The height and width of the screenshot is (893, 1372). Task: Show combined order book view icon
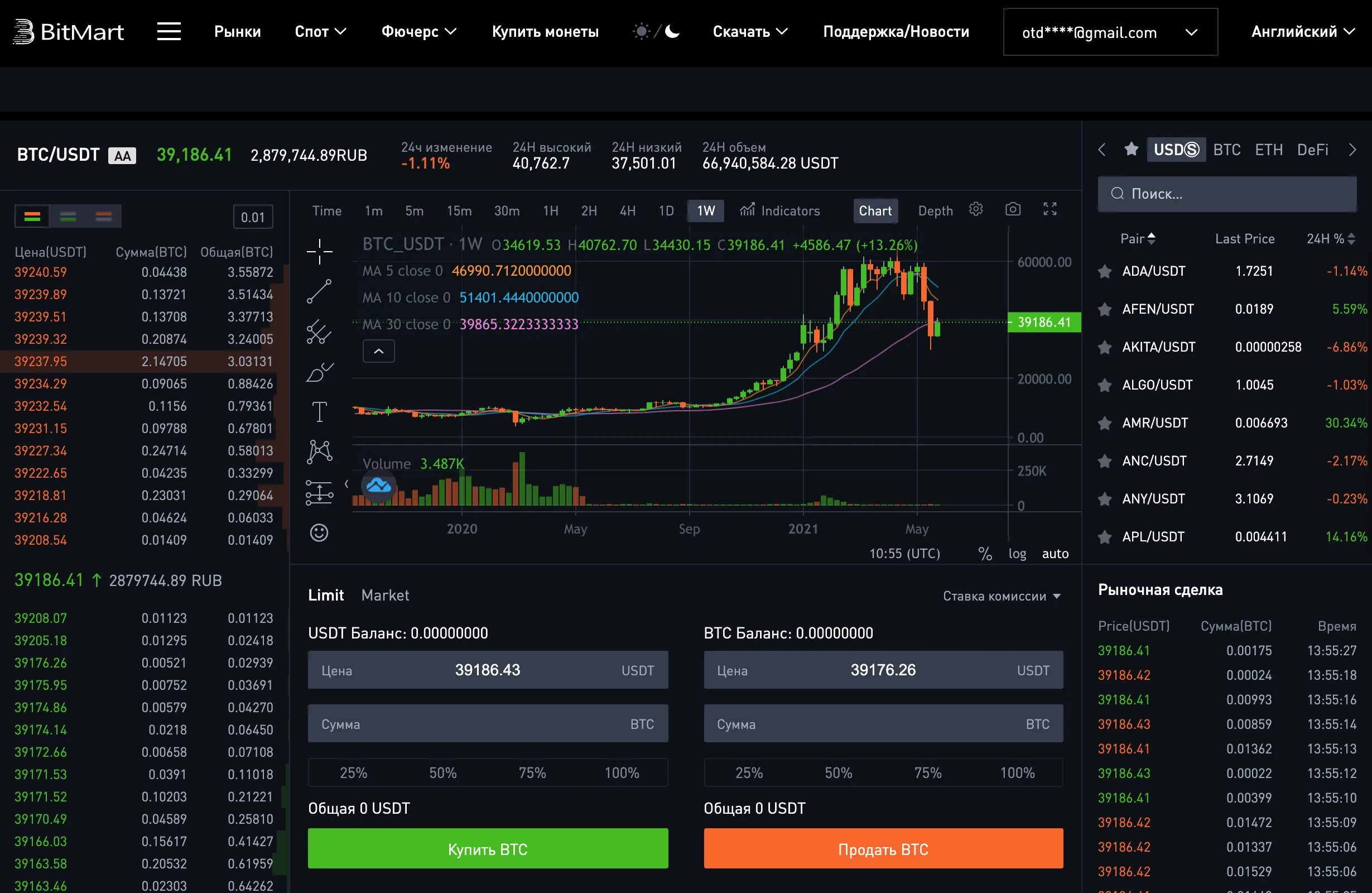[32, 217]
